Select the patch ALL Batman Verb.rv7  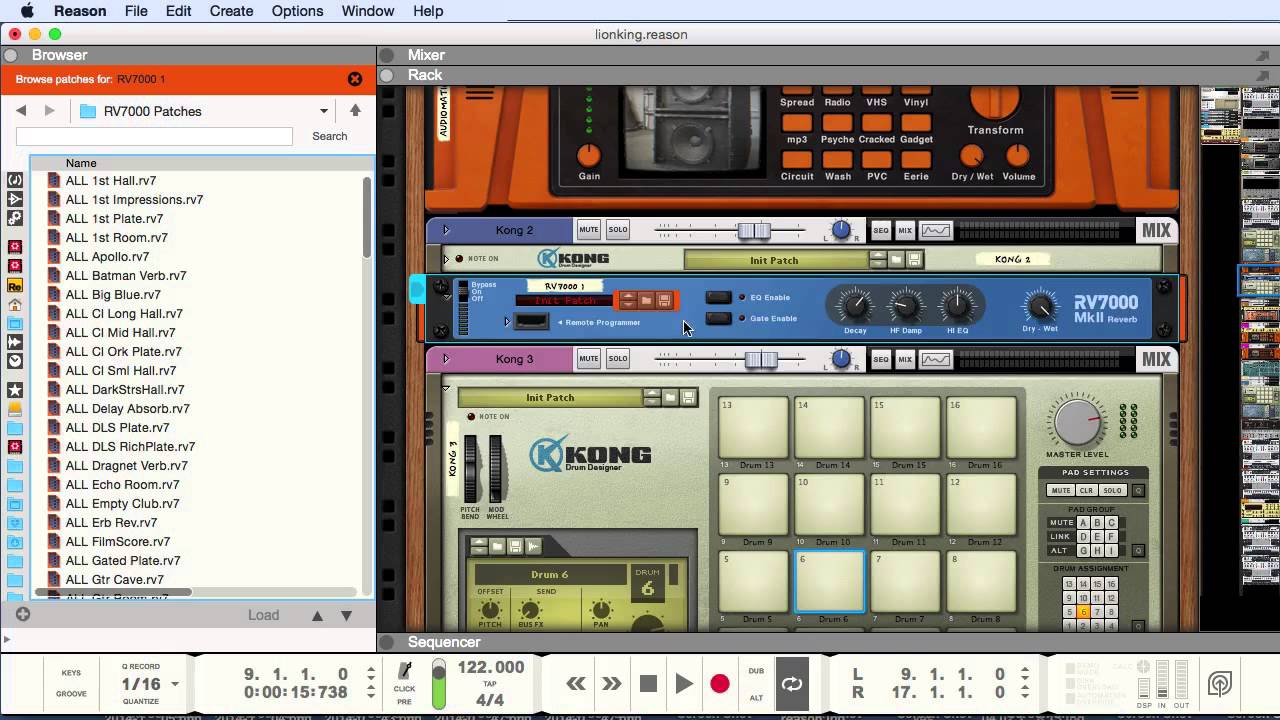click(126, 276)
